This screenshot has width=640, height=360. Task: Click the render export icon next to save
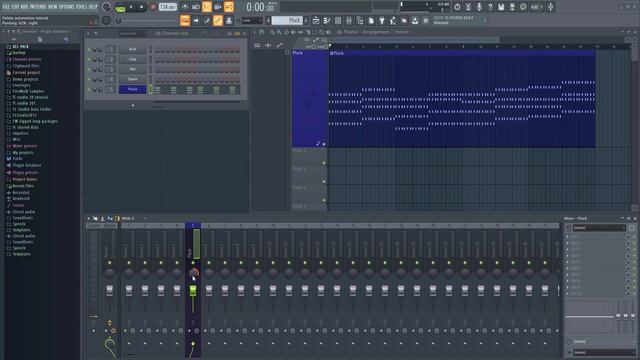tap(512, 7)
